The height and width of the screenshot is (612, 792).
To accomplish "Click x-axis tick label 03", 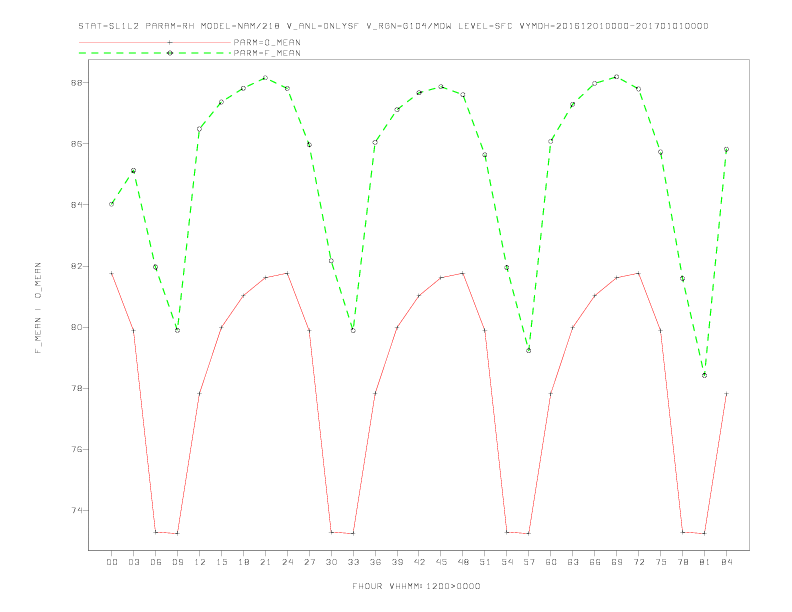I will [x=133, y=562].
